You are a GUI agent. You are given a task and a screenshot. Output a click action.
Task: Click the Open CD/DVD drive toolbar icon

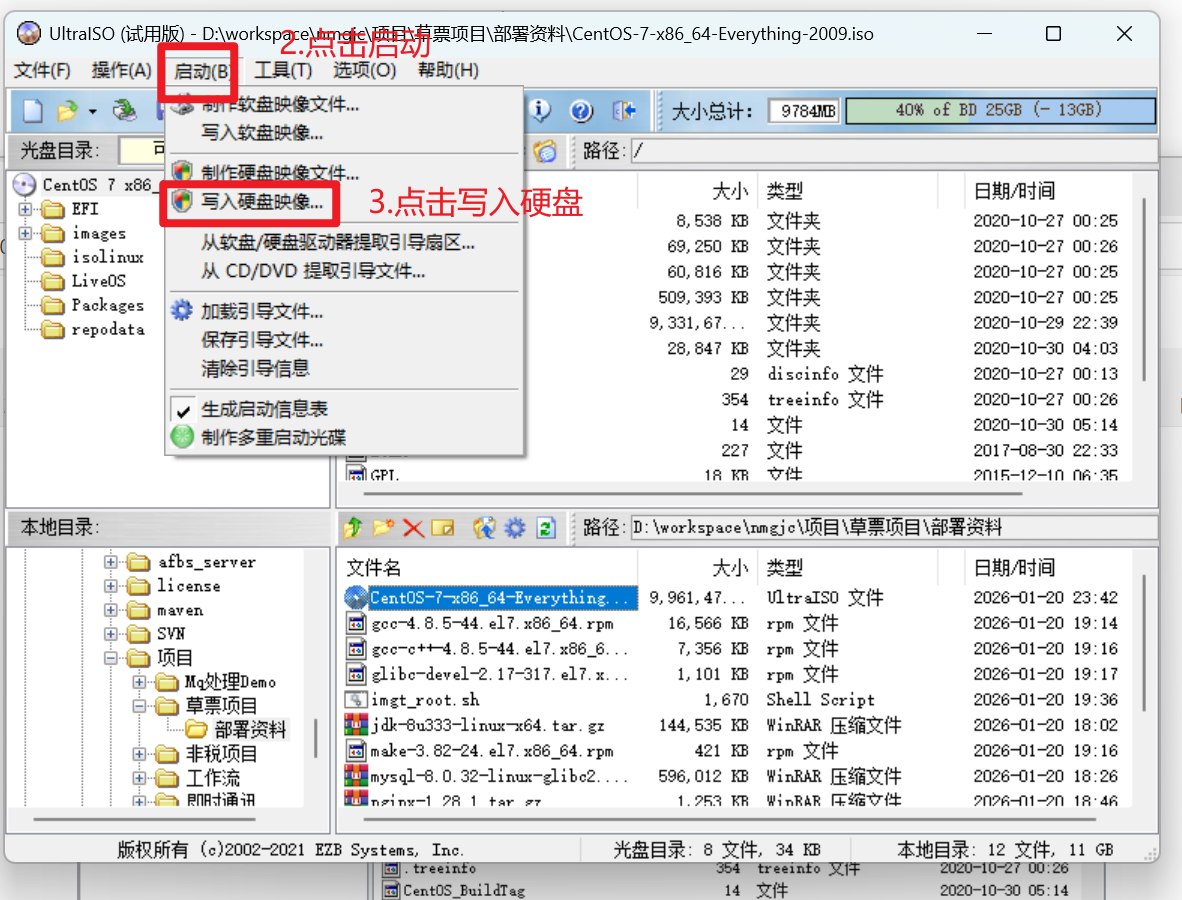(124, 111)
